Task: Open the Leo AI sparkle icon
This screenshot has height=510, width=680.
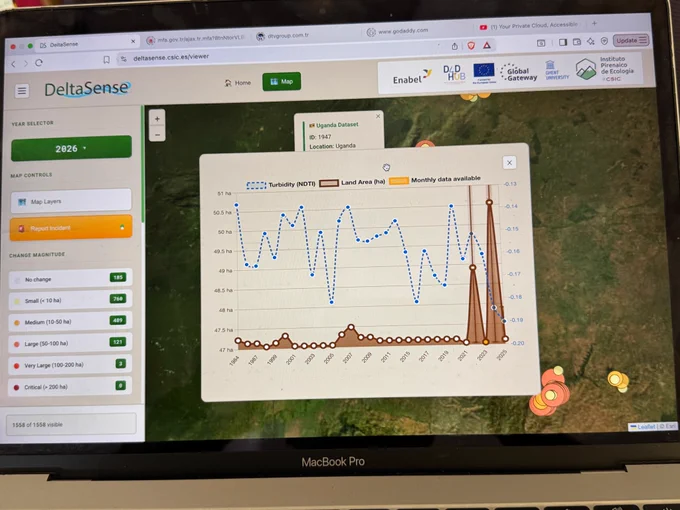Action: 591,41
